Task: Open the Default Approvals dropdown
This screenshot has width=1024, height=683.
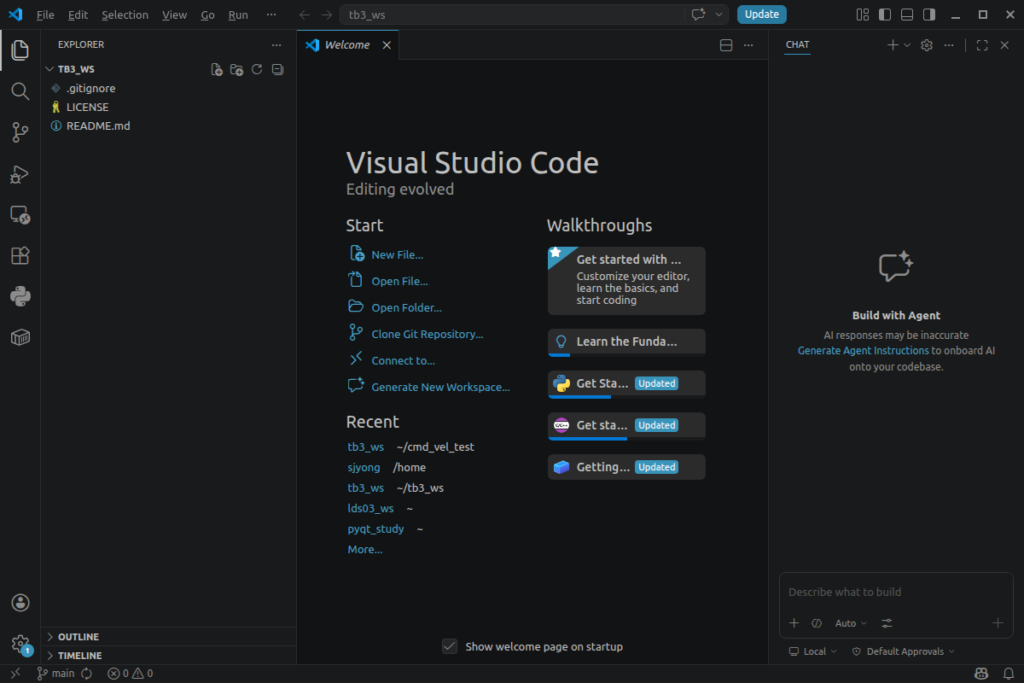Action: coord(903,652)
